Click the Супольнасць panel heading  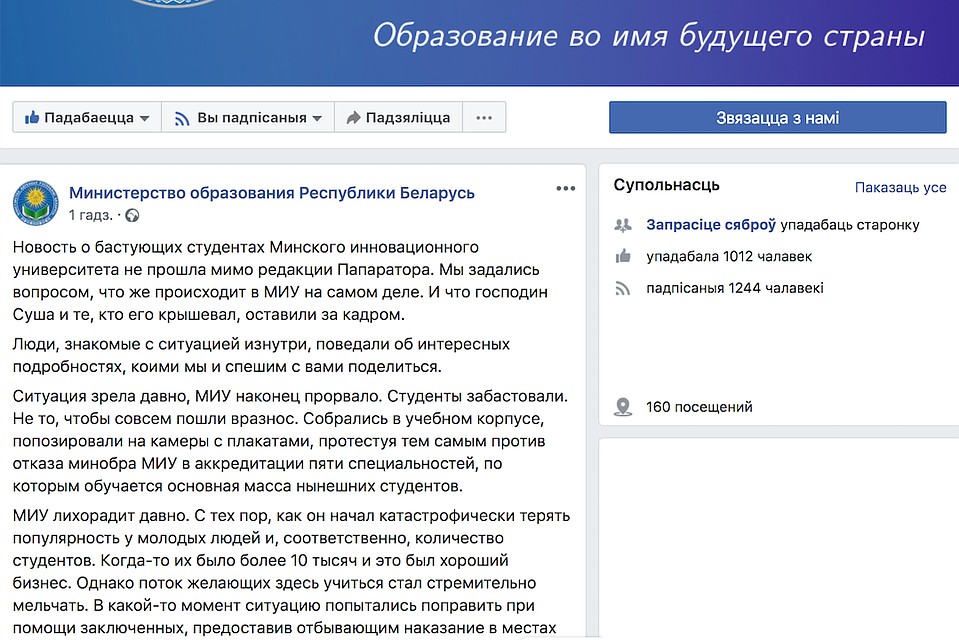click(667, 185)
